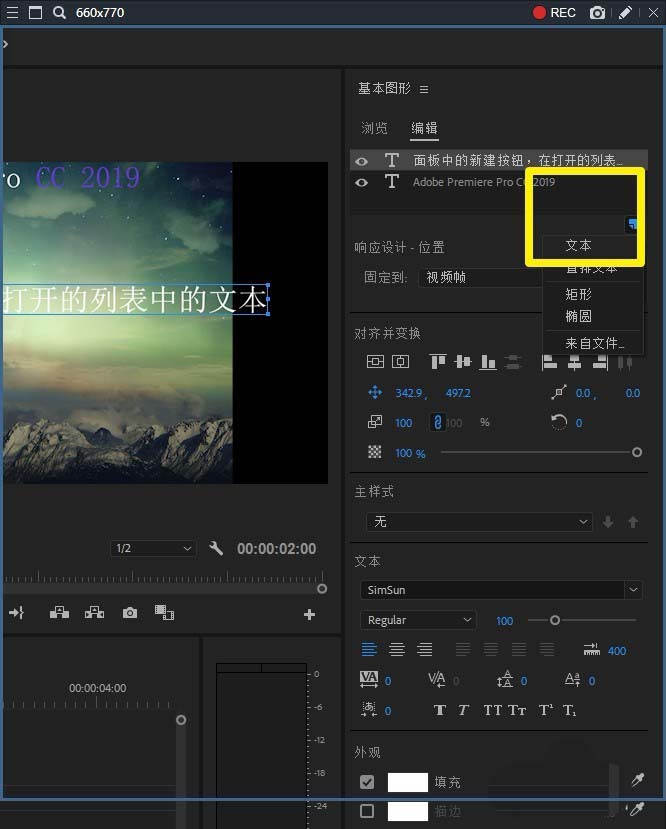Toggle superscript style
This screenshot has width=666, height=829.
point(545,710)
